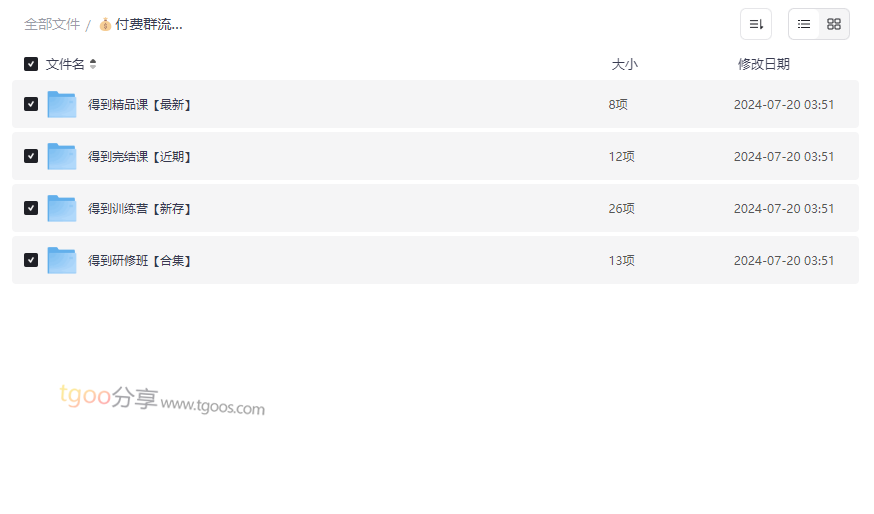
Task: Click the 修改日期 column header
Action: pos(764,64)
